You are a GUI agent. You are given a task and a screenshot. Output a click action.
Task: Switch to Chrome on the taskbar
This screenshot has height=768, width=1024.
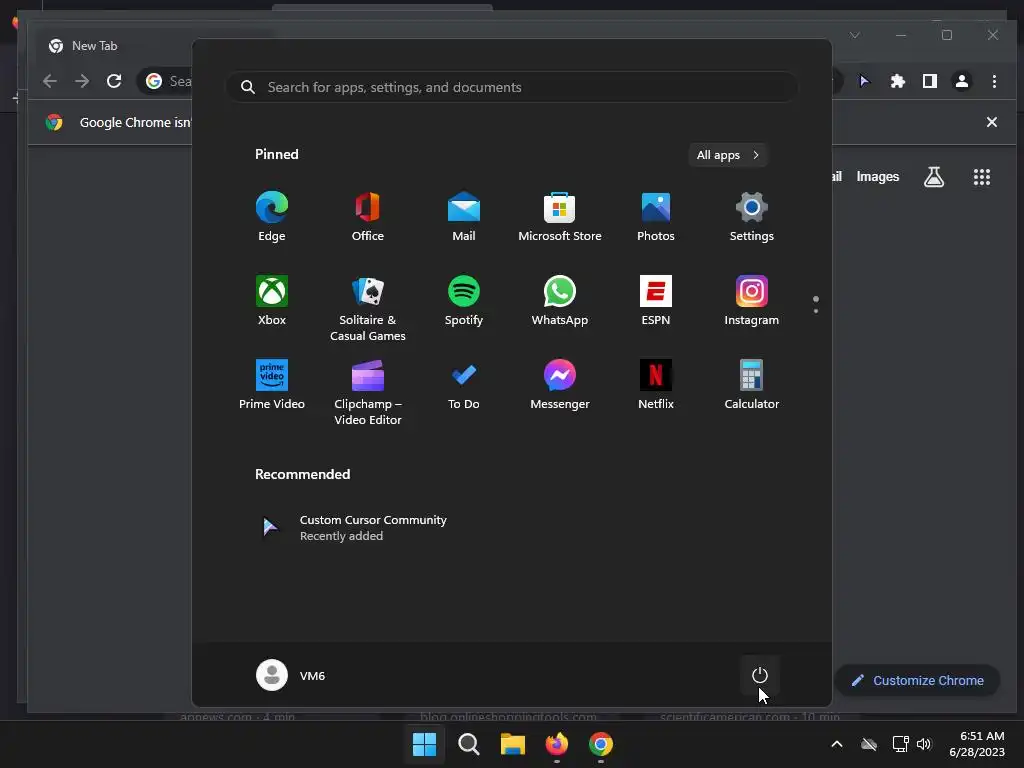click(601, 744)
